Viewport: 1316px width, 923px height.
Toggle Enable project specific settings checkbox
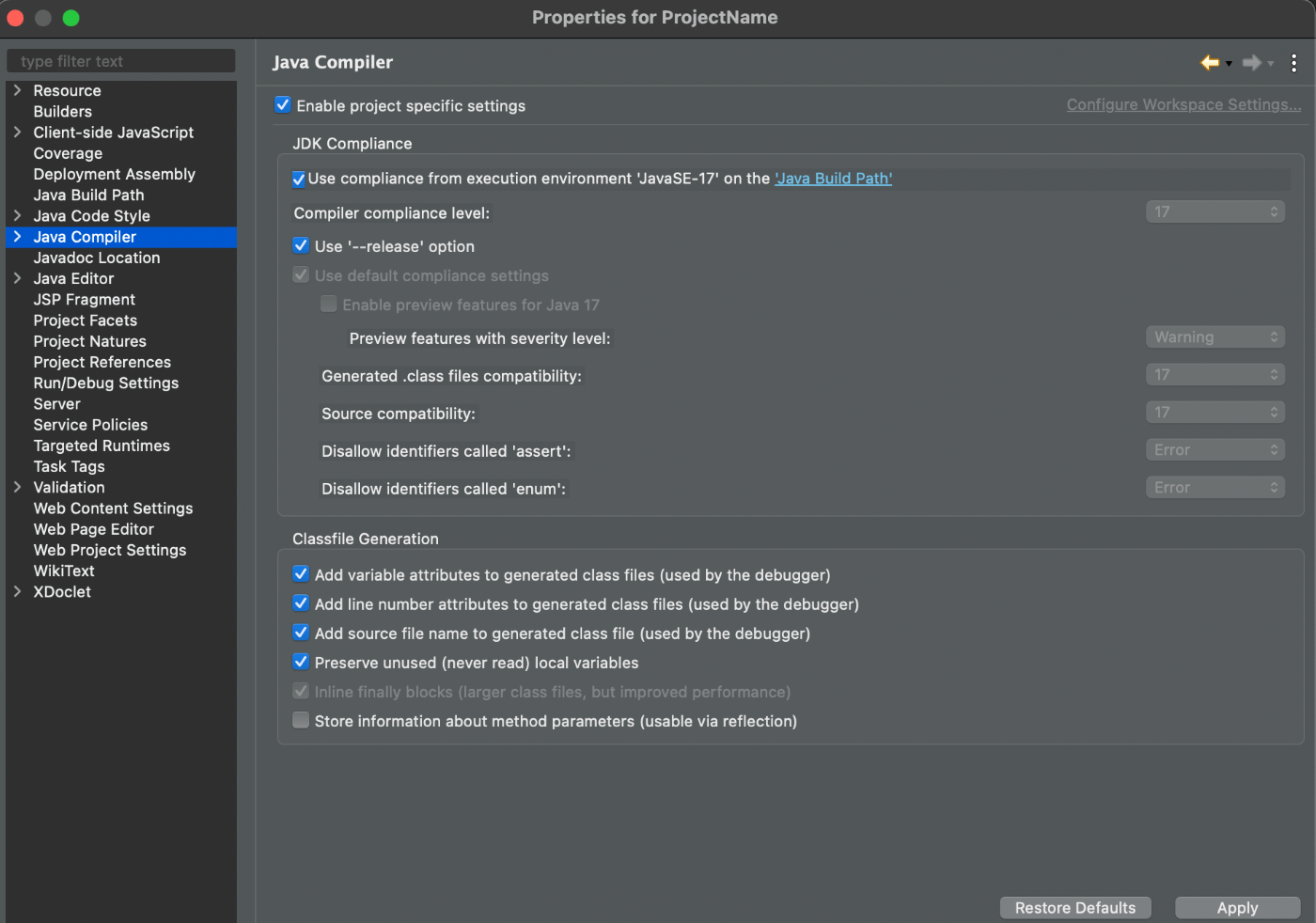[x=283, y=104]
